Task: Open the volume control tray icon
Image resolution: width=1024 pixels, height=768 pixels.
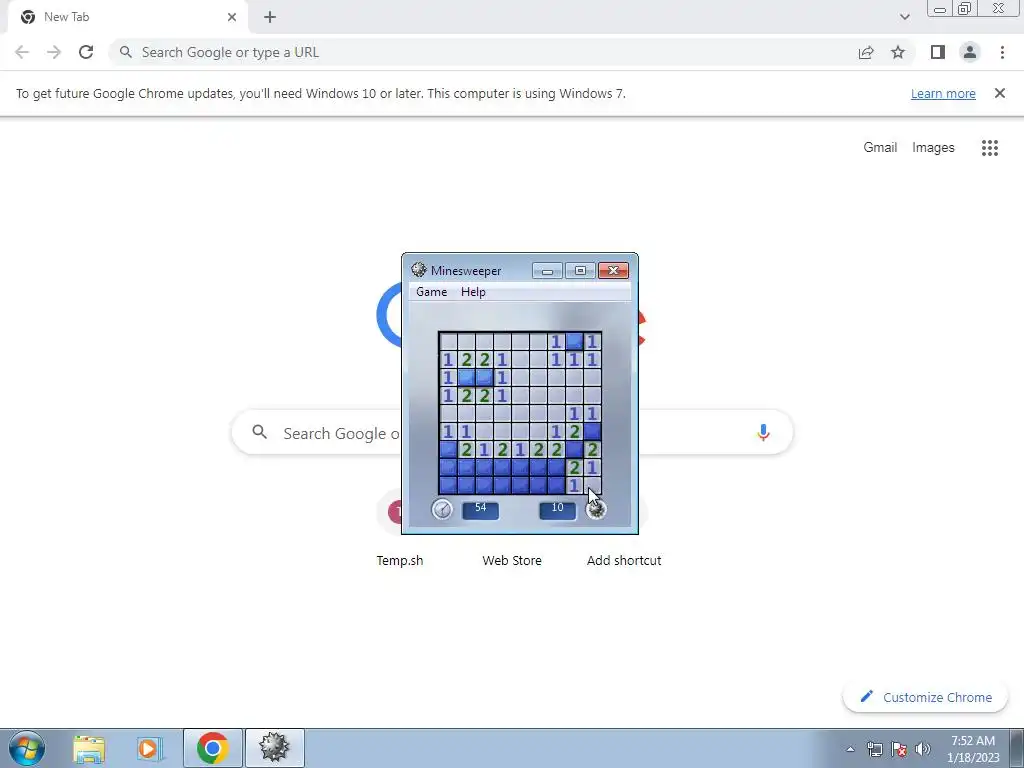Action: point(923,749)
